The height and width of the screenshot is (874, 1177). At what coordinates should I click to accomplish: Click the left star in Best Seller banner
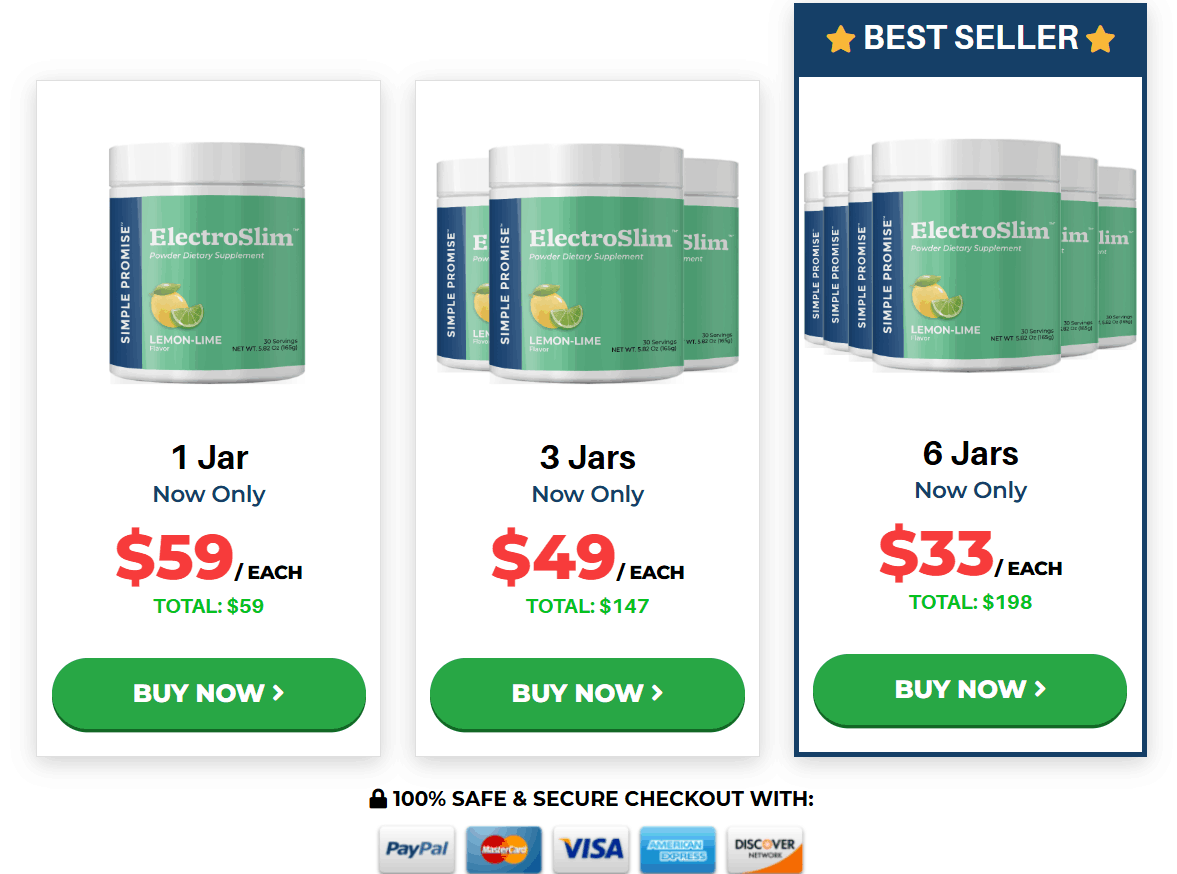841,39
